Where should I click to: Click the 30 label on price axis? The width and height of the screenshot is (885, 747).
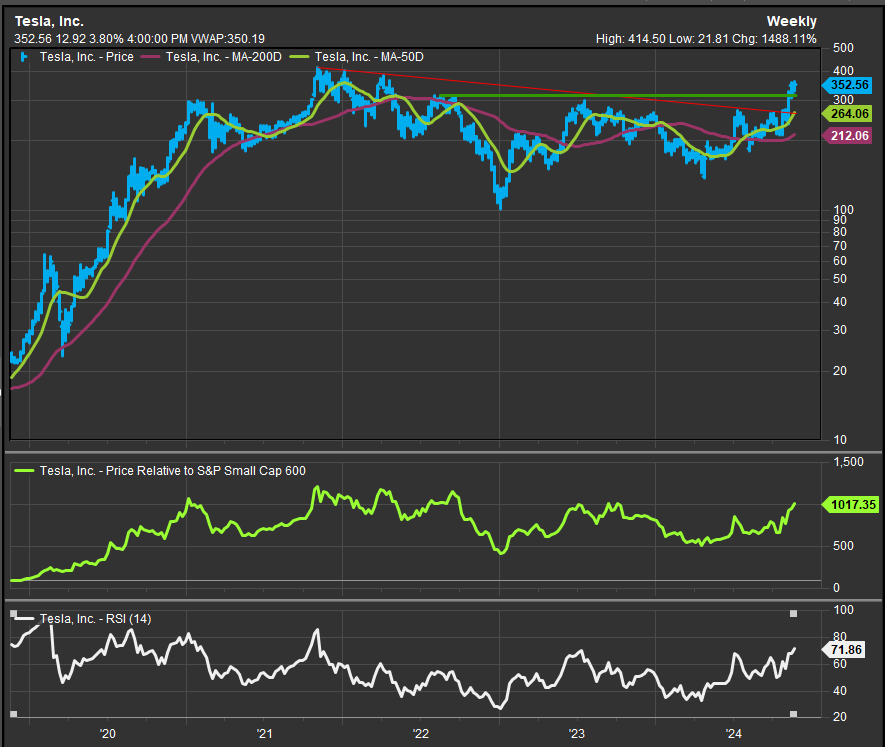pyautogui.click(x=840, y=330)
